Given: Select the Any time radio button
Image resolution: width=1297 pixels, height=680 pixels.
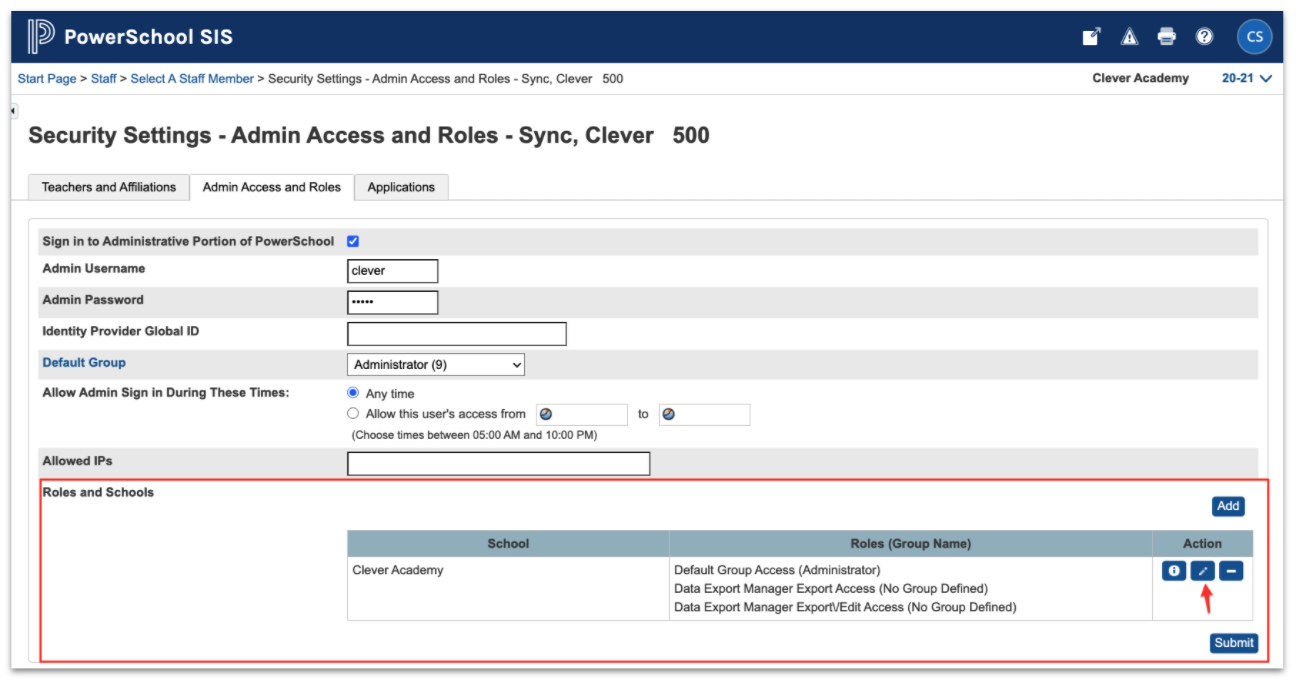Looking at the screenshot, I should tap(352, 392).
